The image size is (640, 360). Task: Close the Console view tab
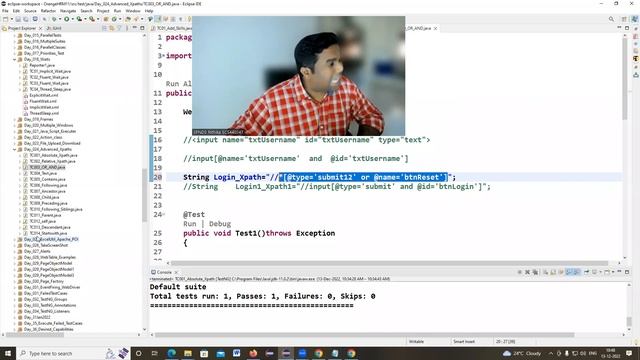[176, 272]
